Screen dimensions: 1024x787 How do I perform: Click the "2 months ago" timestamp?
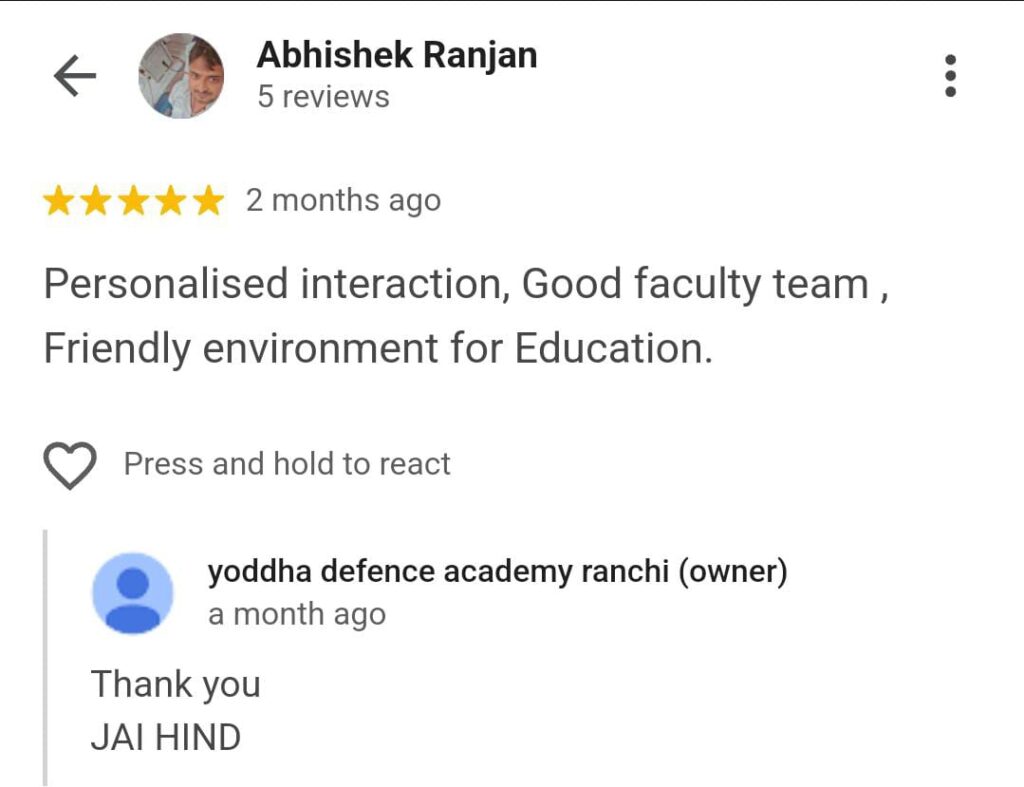pos(343,201)
